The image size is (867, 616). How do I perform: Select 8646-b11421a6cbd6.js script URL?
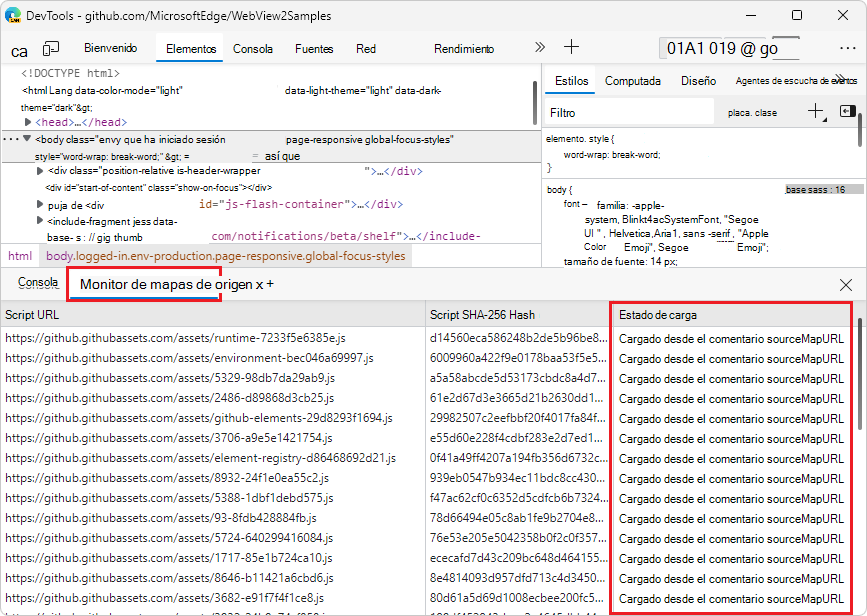tap(169, 577)
